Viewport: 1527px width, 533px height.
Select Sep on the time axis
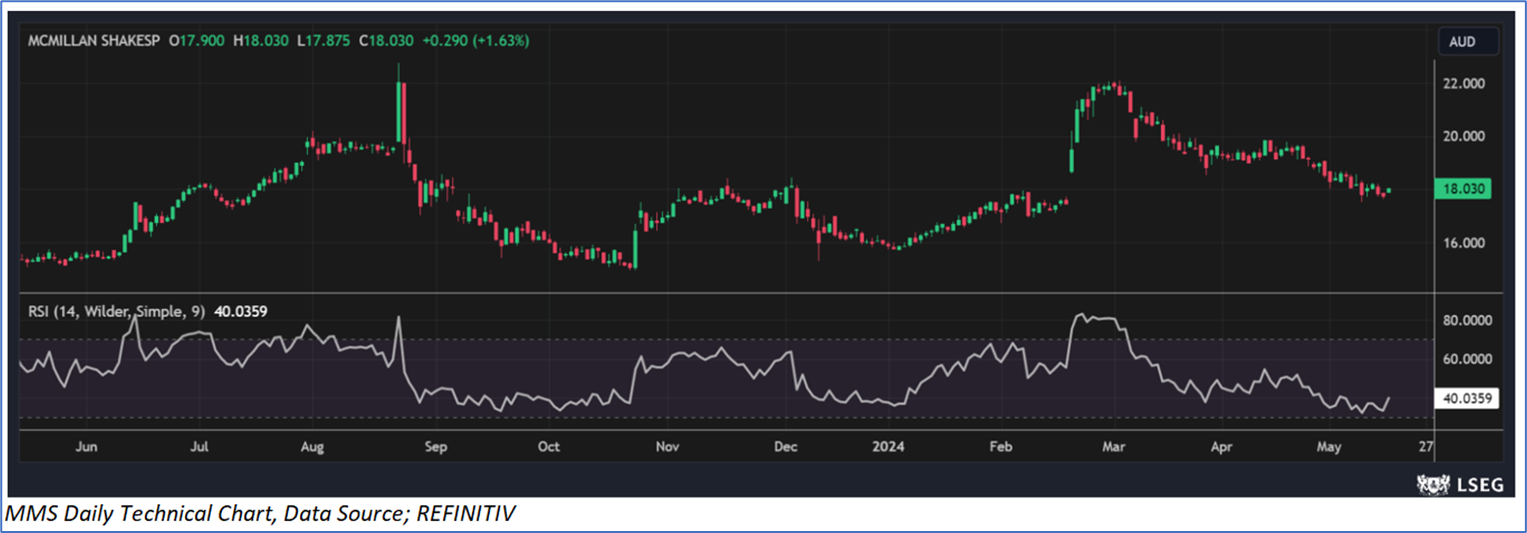coord(435,447)
